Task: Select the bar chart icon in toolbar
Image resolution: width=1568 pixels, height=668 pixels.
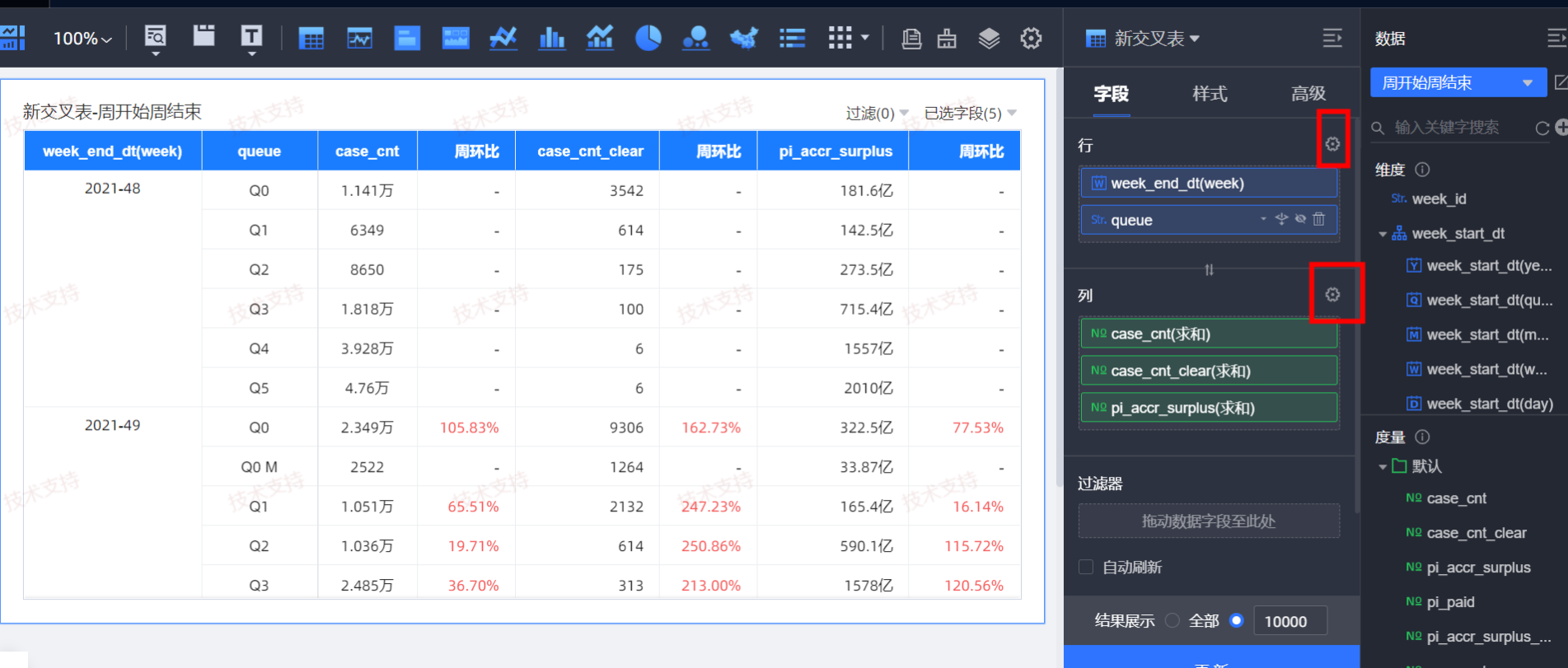Action: click(x=551, y=38)
